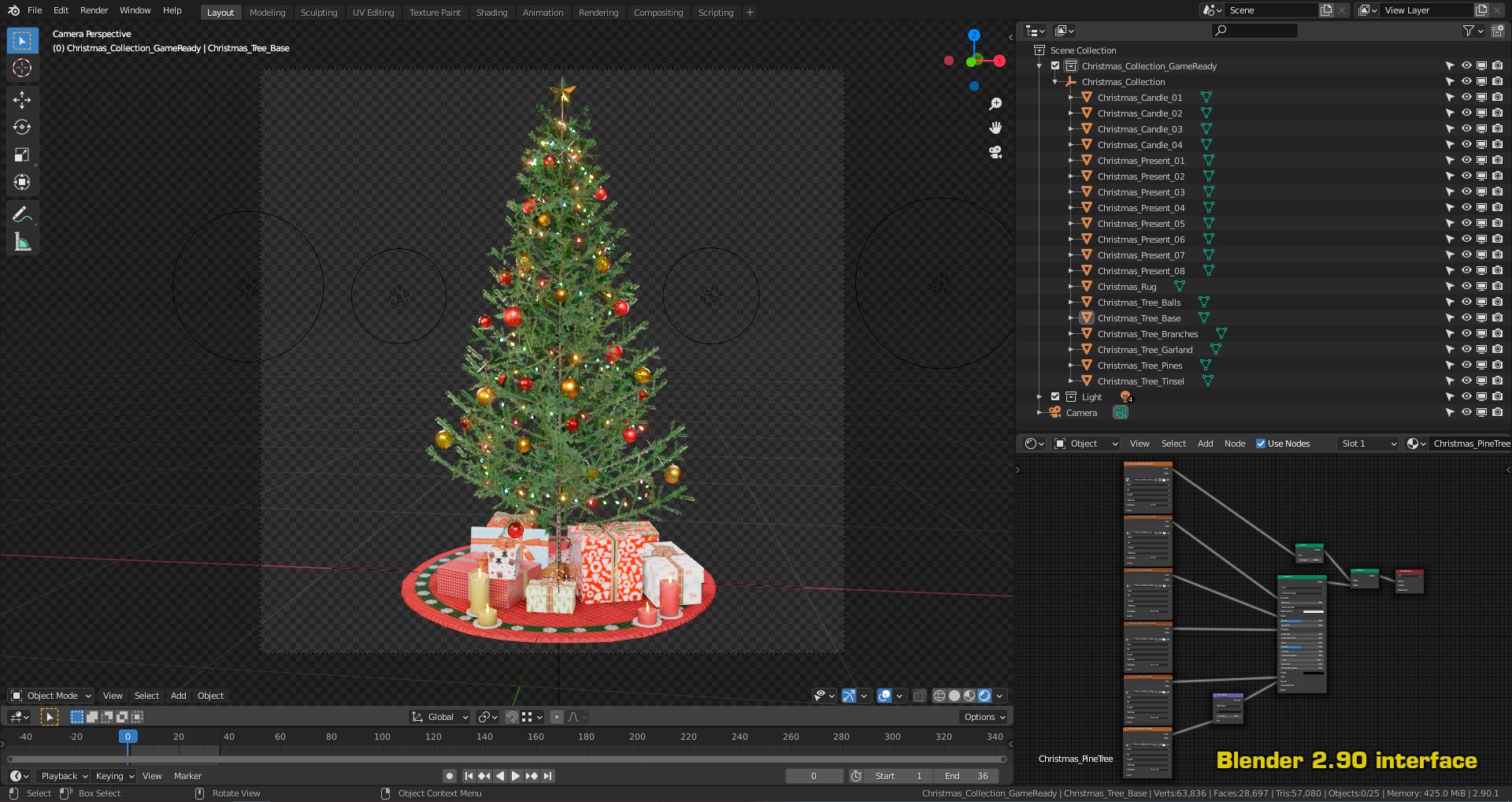Open the node editor Object type dropdown

tap(1086, 444)
